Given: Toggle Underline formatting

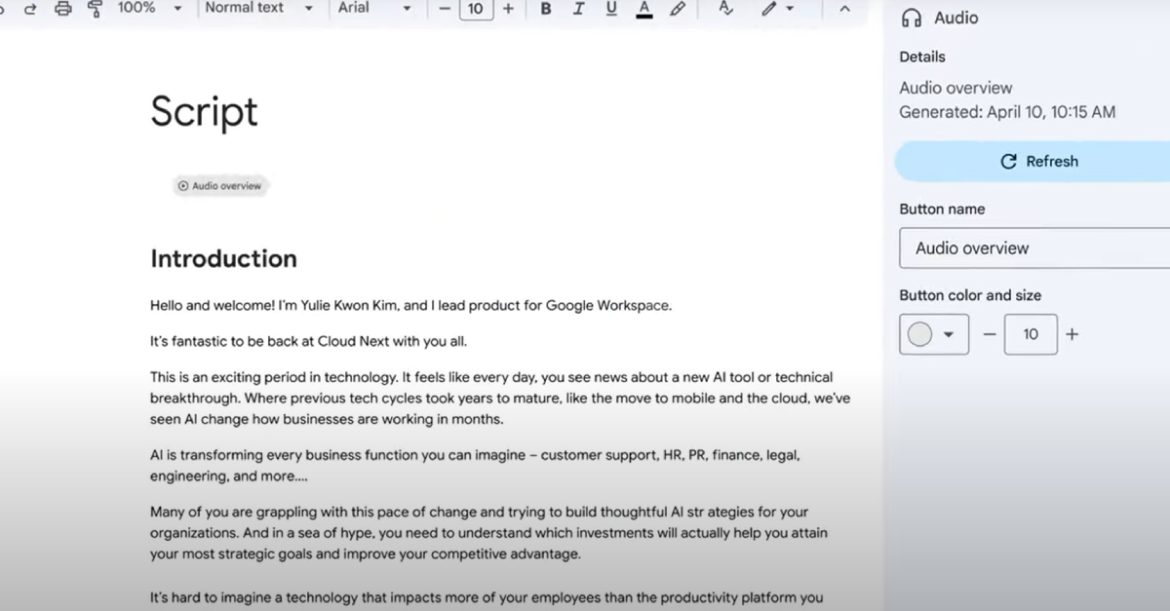Looking at the screenshot, I should [611, 9].
